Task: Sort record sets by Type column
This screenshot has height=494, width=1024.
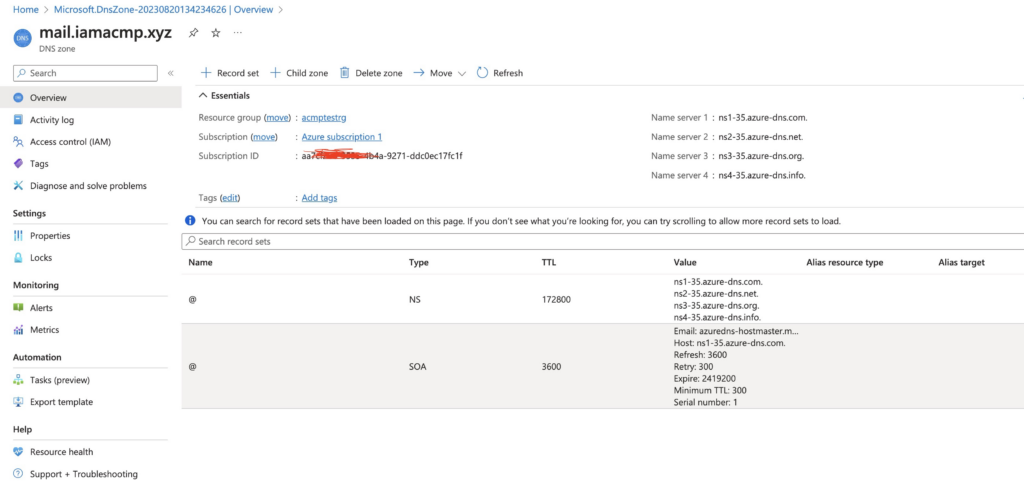Action: tap(419, 263)
